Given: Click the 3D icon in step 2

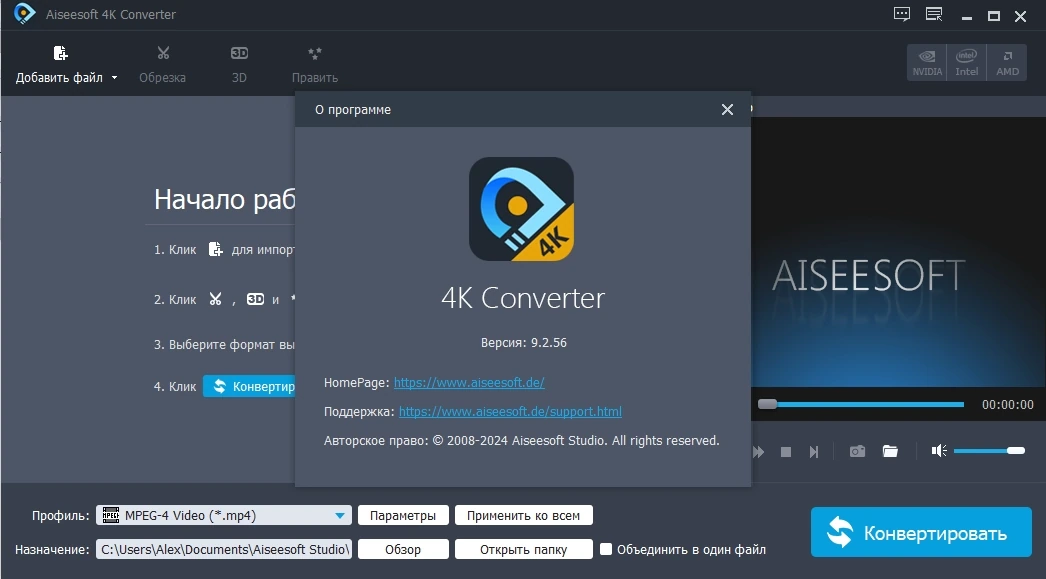Looking at the screenshot, I should click(255, 299).
